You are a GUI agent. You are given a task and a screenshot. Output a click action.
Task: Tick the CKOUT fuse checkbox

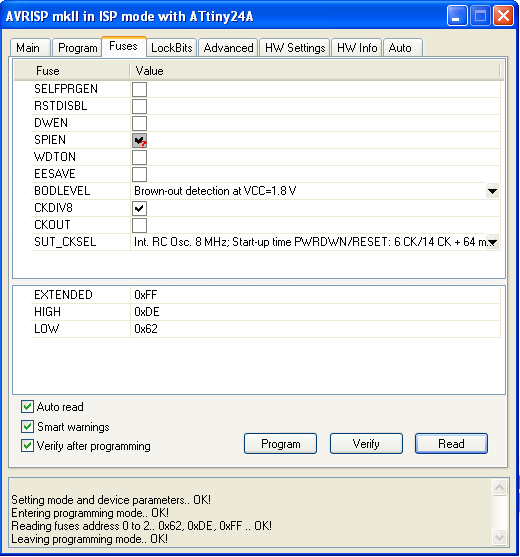139,226
